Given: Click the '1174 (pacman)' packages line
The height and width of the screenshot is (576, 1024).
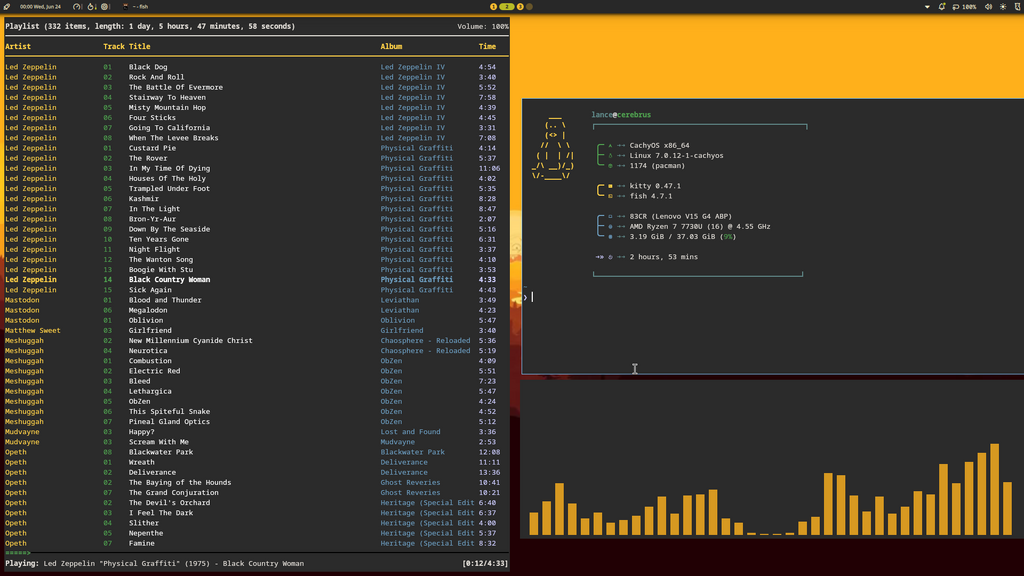Looking at the screenshot, I should click(x=657, y=166).
